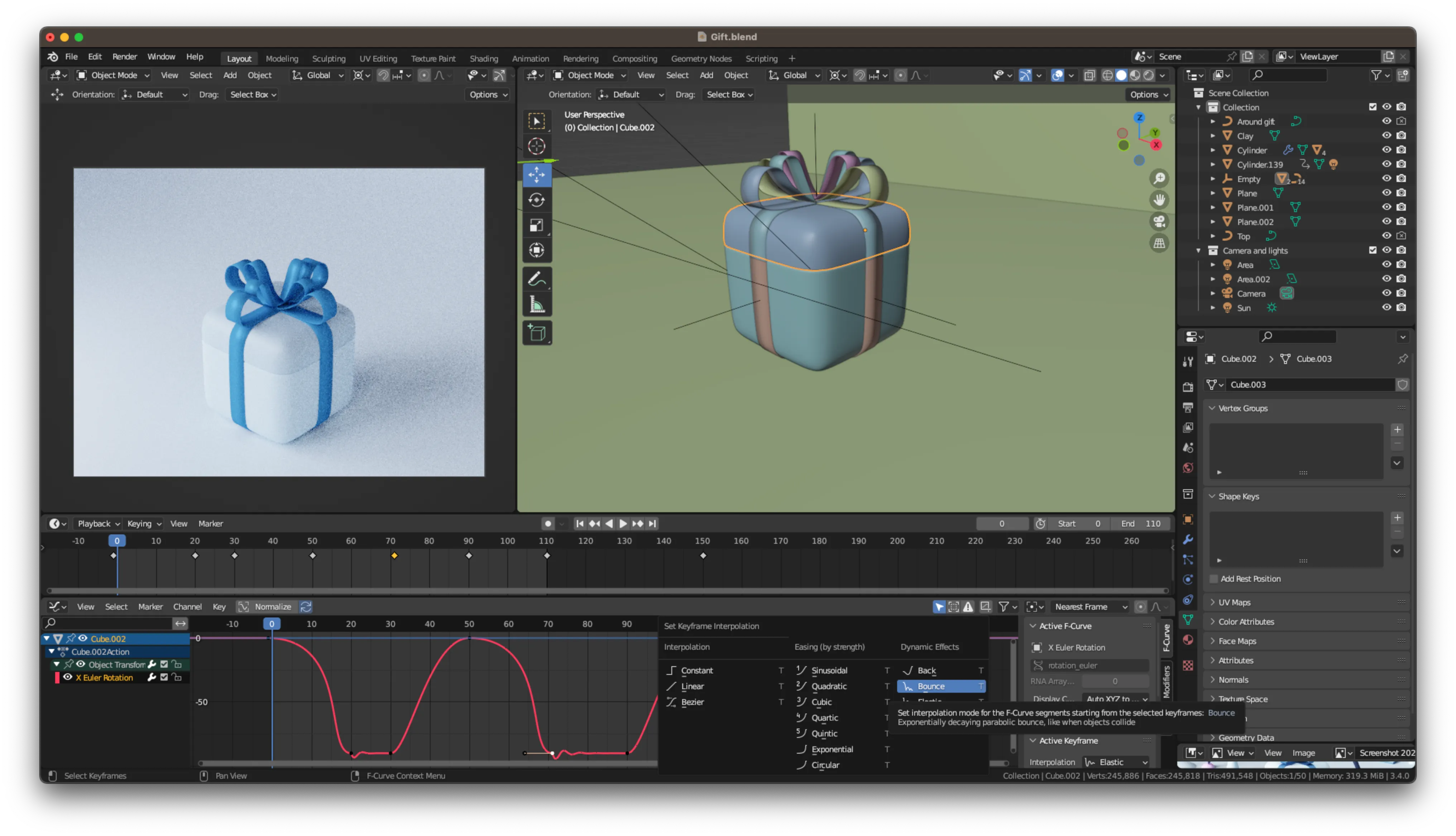
Task: Choose Bounce in the interpolation menu
Action: 941,686
